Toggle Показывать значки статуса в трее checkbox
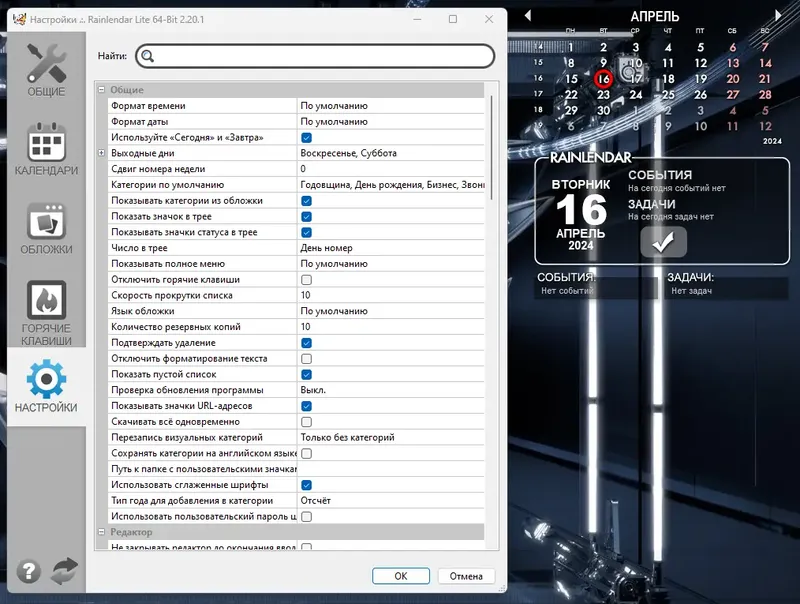Viewport: 800px width, 604px height. [307, 233]
